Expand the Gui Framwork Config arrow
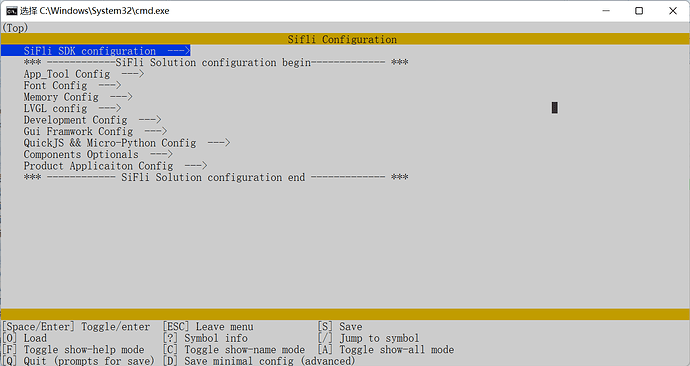 tap(156, 131)
